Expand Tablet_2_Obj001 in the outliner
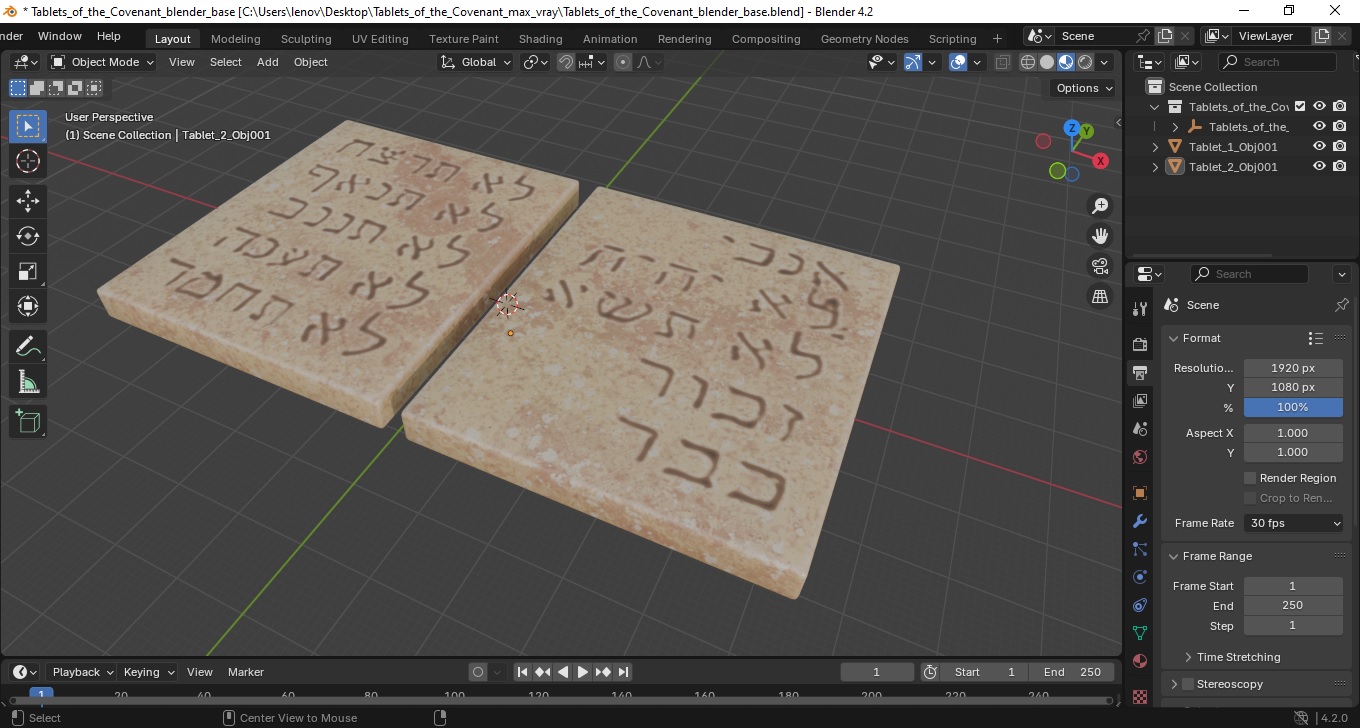The image size is (1360, 728). tap(1156, 167)
